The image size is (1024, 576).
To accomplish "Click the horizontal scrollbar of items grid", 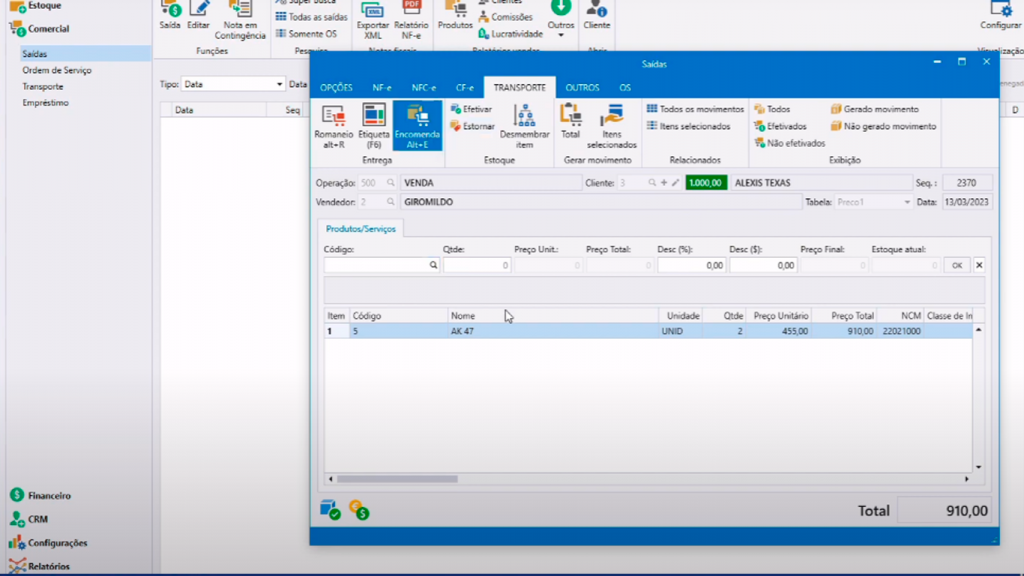I will tap(400, 479).
